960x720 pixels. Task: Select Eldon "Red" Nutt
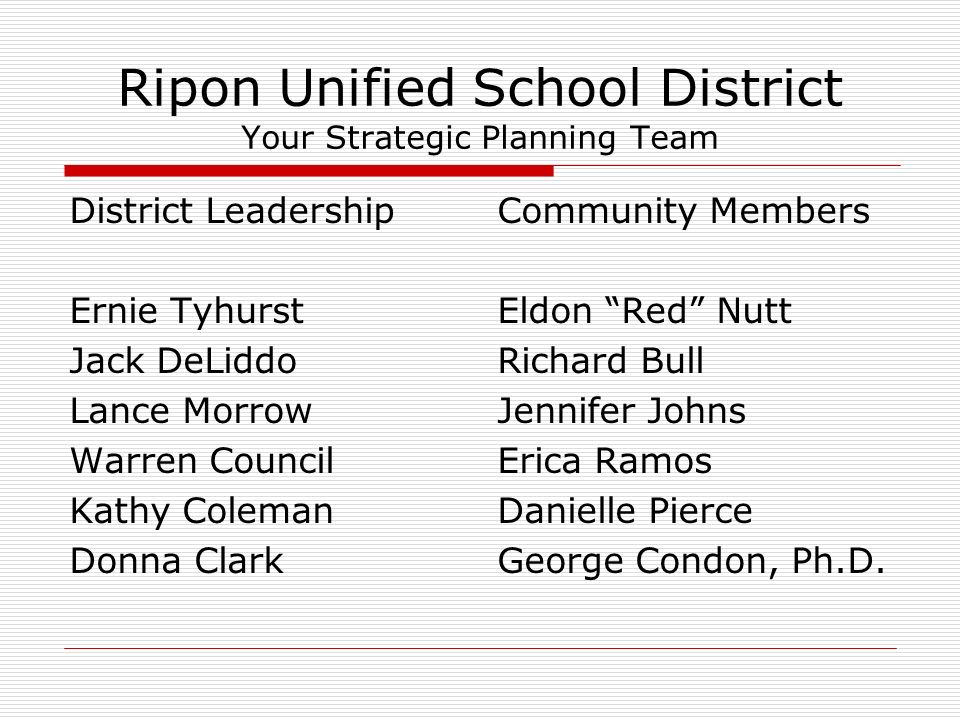click(x=645, y=311)
